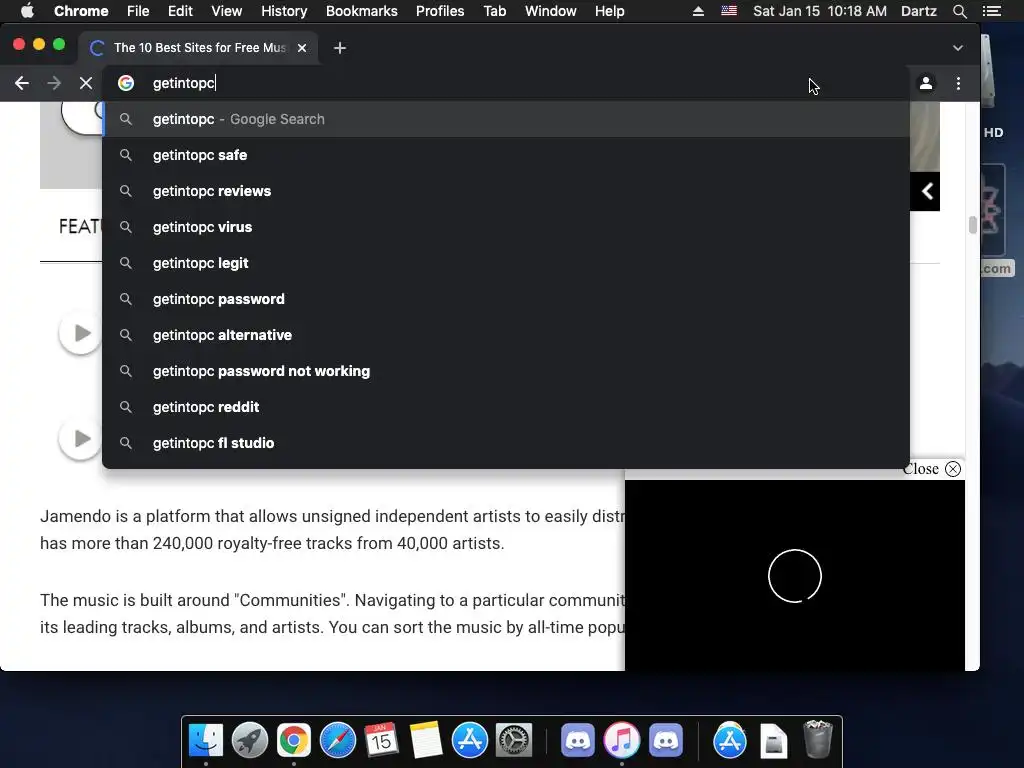Click the page vertical scrollbar thumb

click(x=972, y=225)
